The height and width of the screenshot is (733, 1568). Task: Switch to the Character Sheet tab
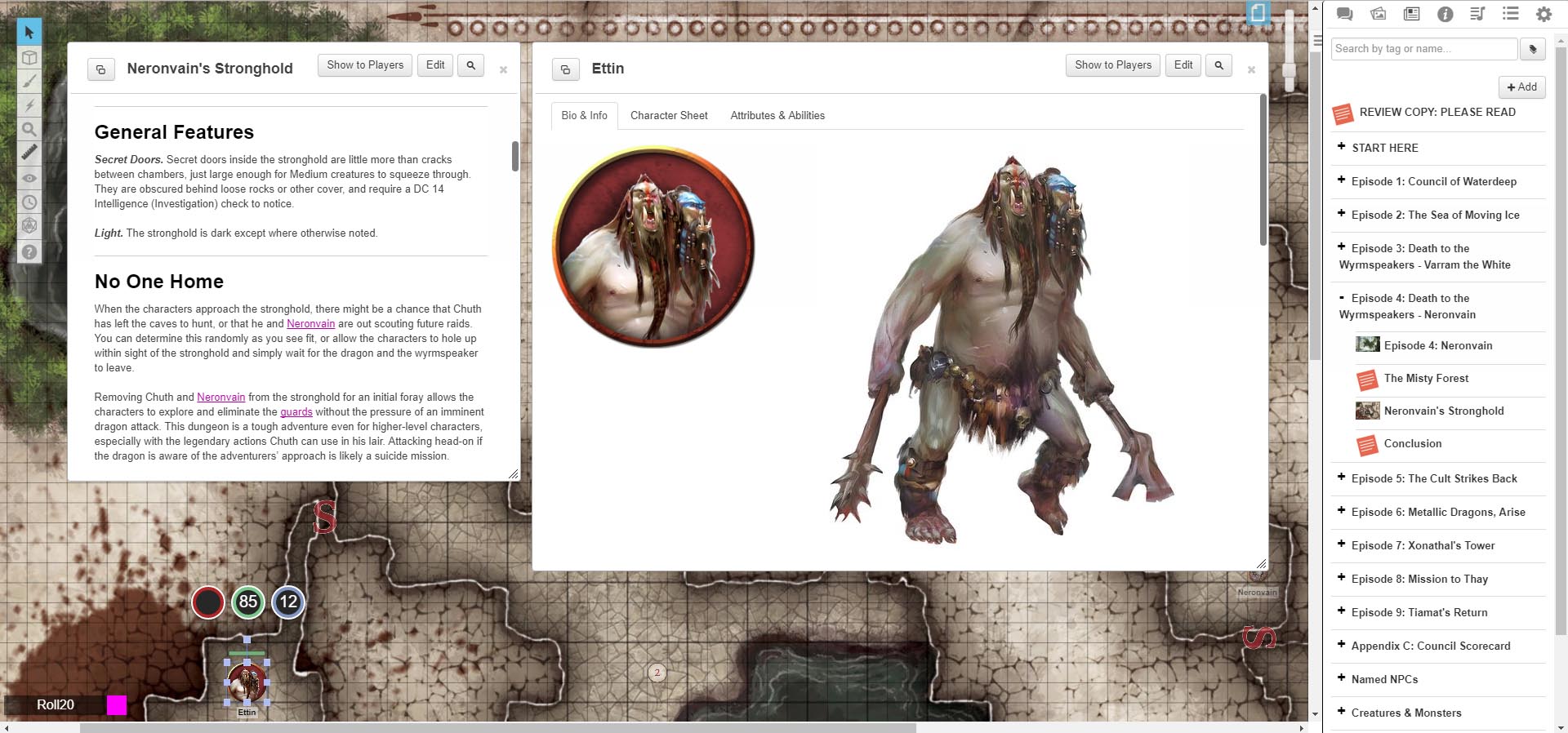pos(668,116)
